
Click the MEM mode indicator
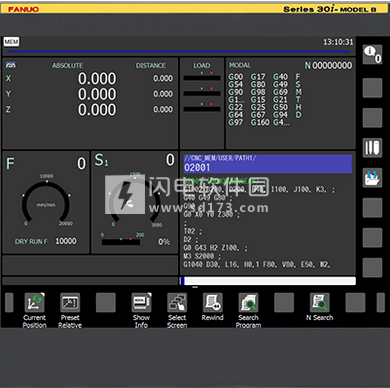tap(11, 42)
